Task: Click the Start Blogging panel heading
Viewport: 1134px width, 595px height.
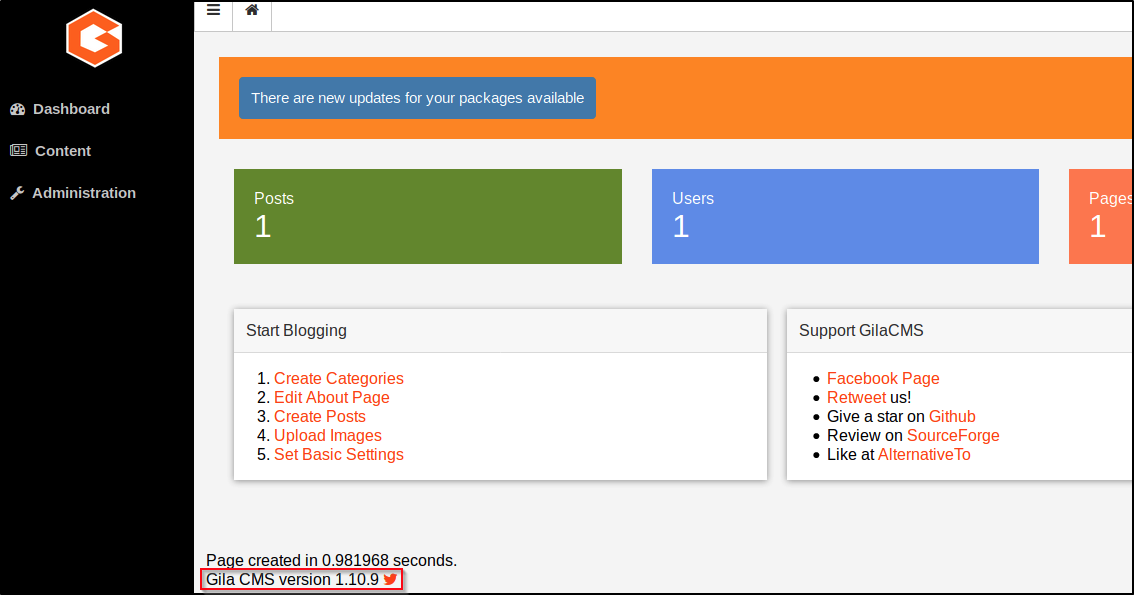Action: 297,330
